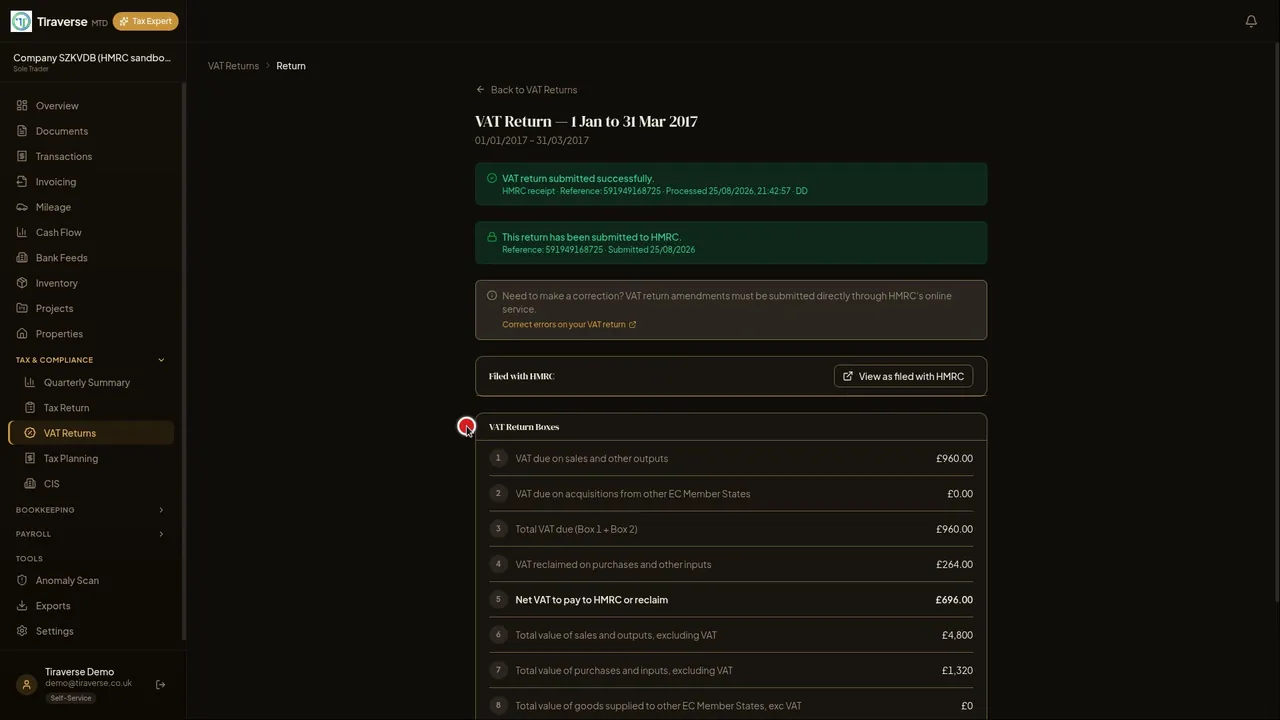Click the sign-out icon beside Tiraverse Demo
This screenshot has height=720, width=1280.
(160, 685)
